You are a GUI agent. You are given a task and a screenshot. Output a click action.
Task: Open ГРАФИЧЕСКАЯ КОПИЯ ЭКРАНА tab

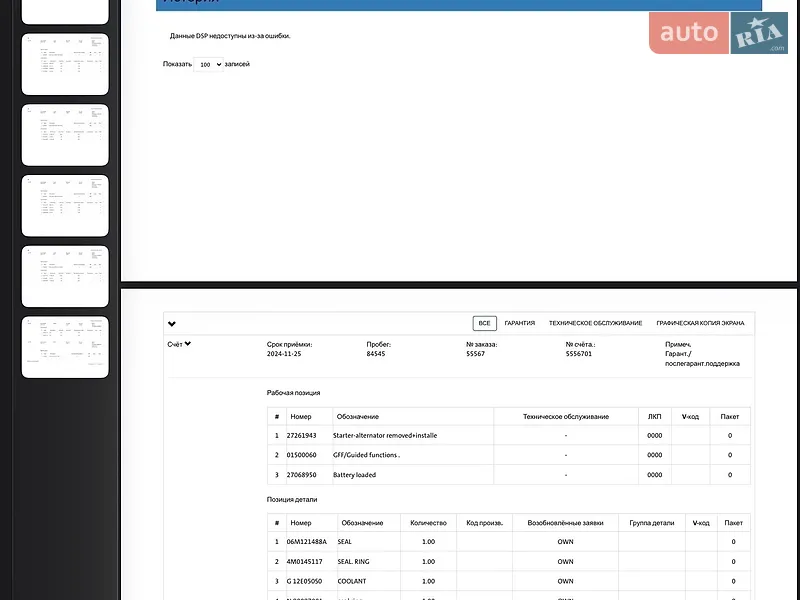(x=700, y=323)
